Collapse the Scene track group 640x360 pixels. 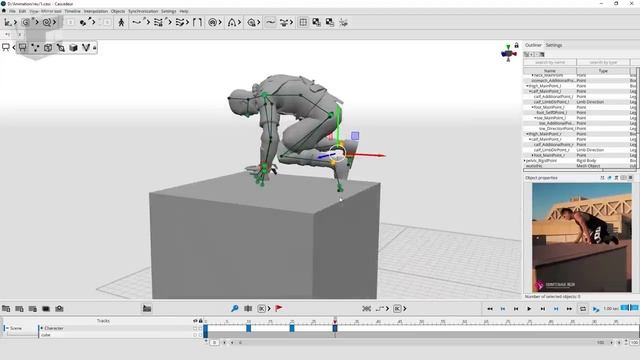click(x=7, y=328)
